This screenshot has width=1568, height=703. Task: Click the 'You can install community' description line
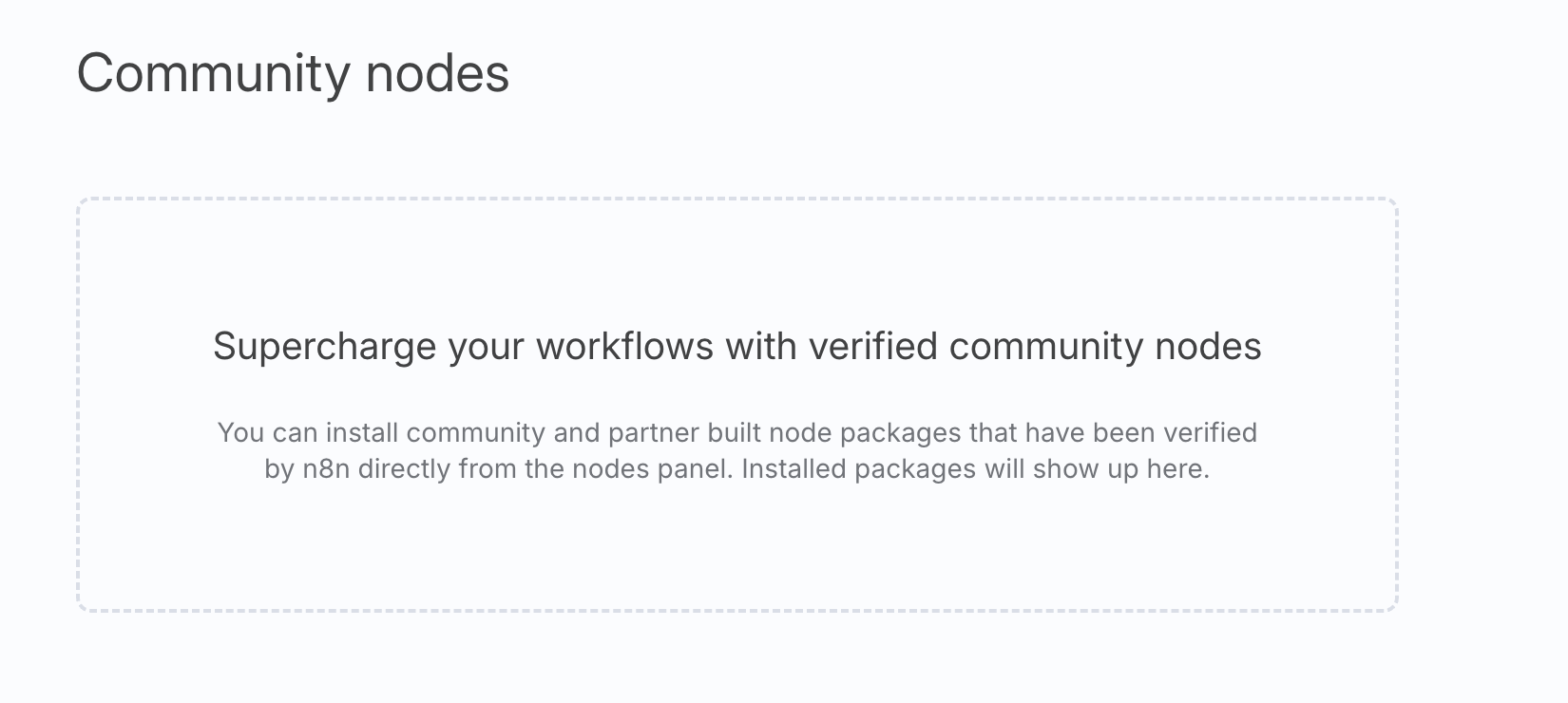(x=736, y=433)
